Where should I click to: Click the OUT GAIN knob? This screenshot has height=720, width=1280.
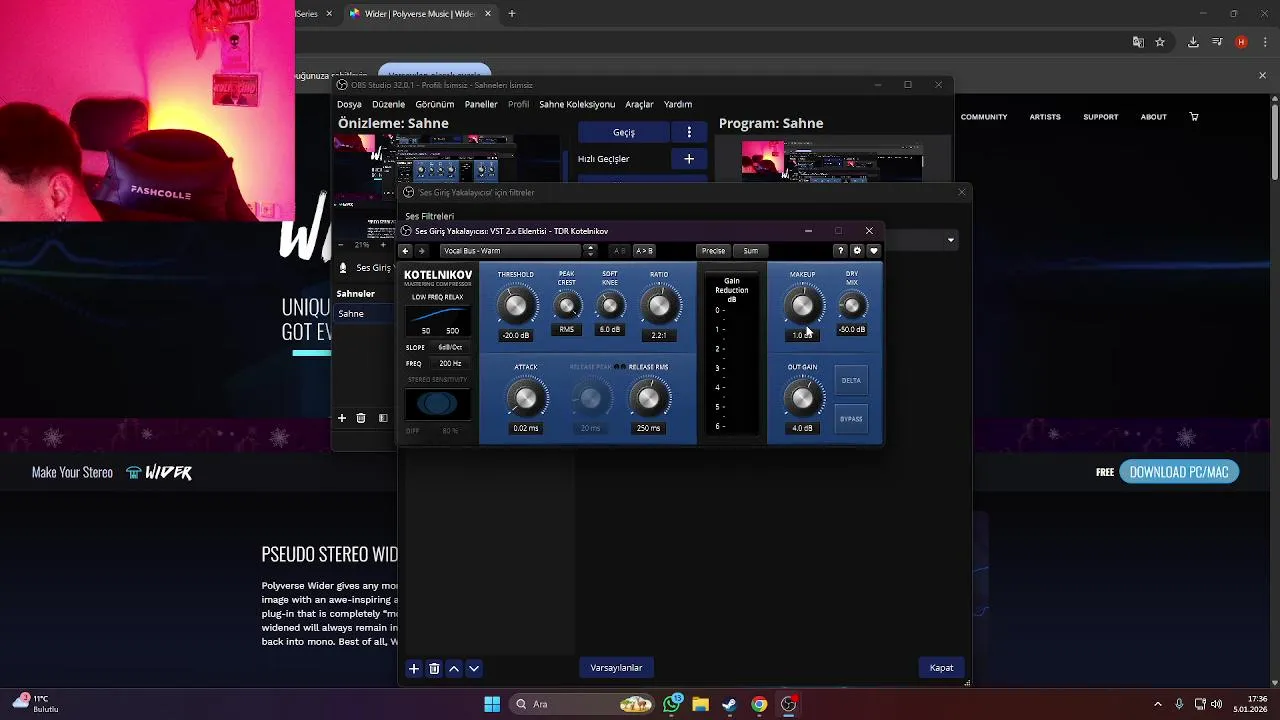coord(802,399)
